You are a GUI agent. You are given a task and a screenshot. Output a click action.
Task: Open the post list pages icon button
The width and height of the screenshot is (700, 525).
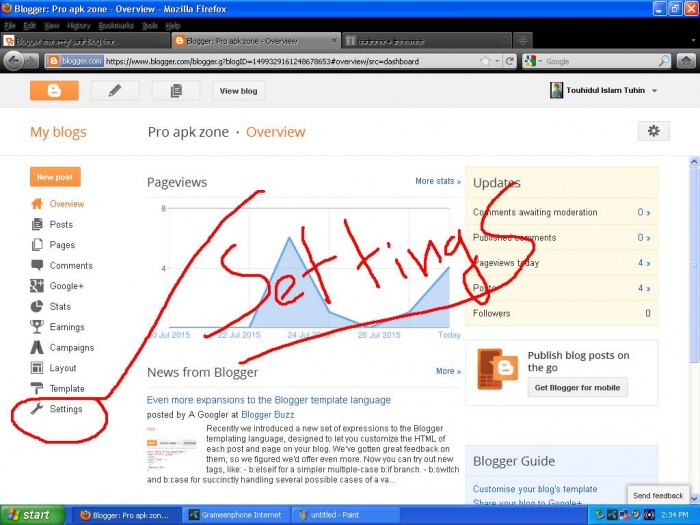pyautogui.click(x=176, y=91)
